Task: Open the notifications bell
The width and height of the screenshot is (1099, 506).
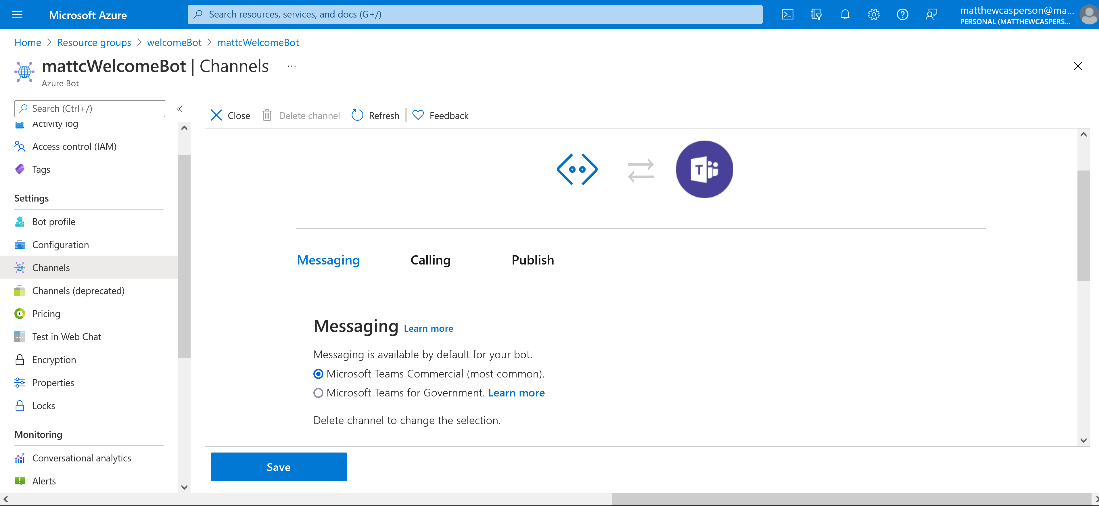Action: click(845, 14)
